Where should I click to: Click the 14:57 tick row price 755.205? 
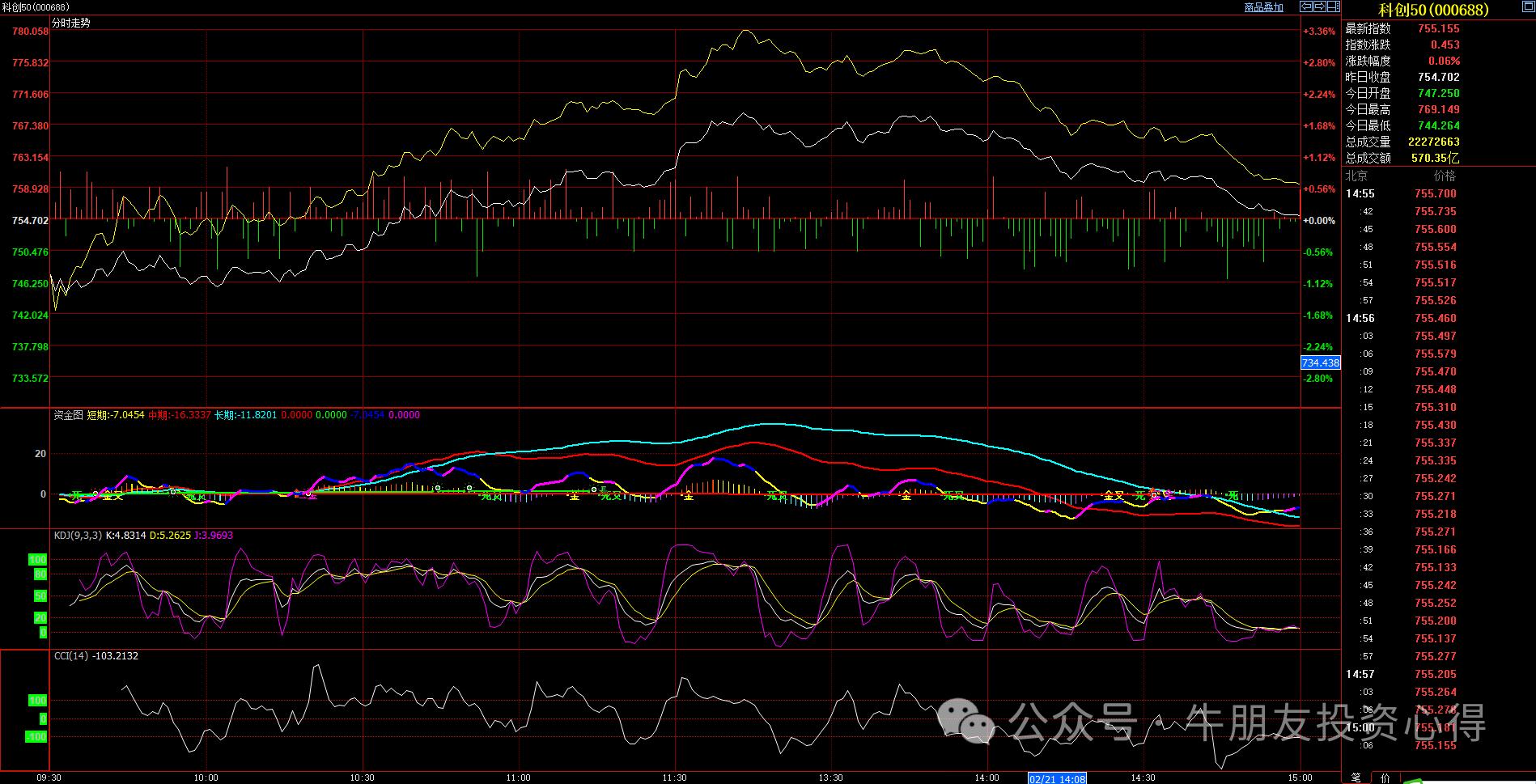point(1436,674)
